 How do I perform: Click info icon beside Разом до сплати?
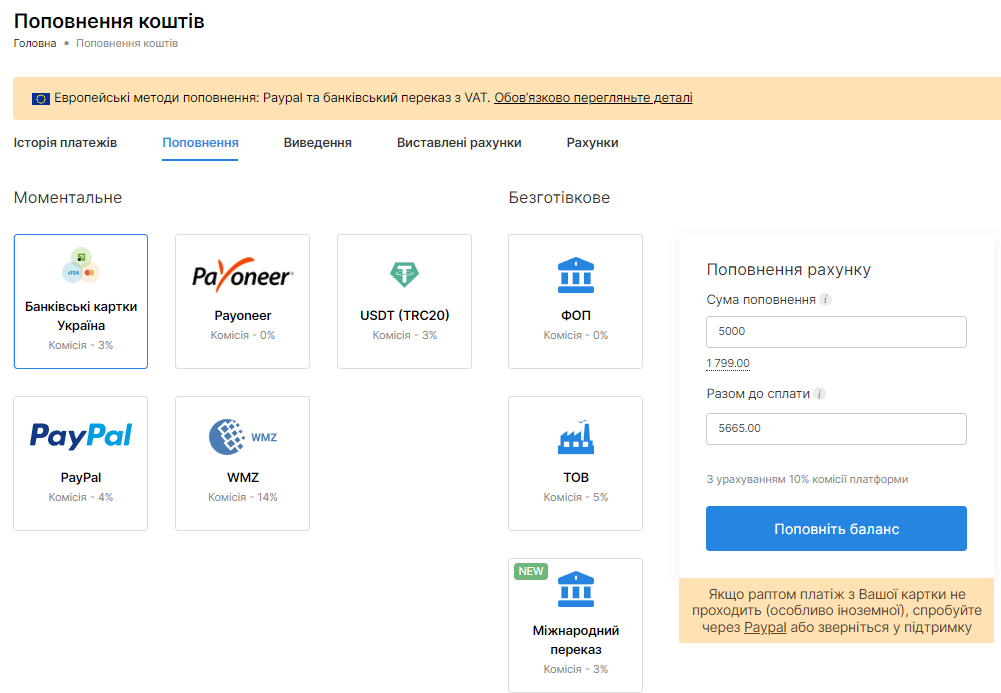(x=820, y=394)
